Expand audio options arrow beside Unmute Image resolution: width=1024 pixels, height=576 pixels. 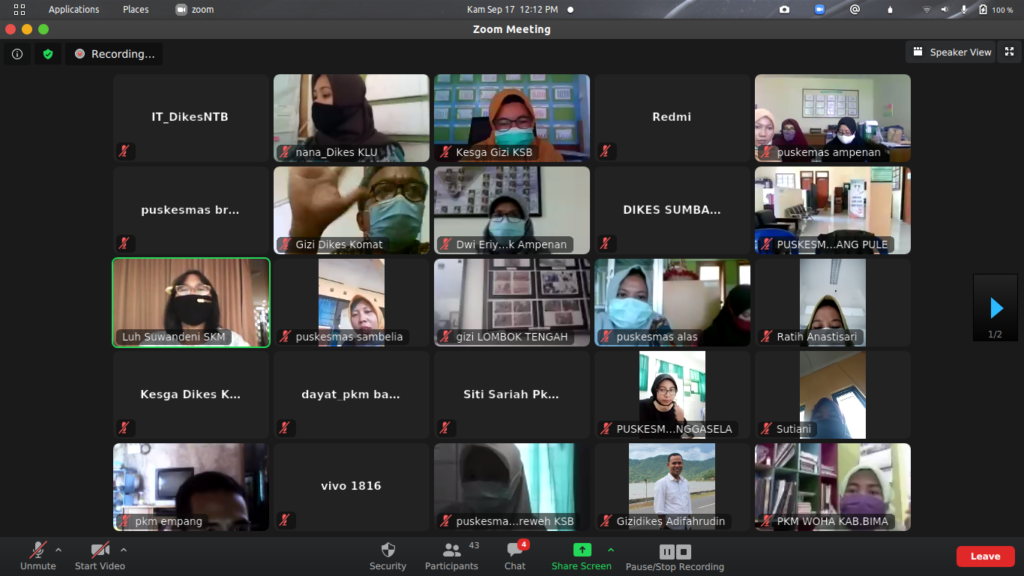(58, 550)
